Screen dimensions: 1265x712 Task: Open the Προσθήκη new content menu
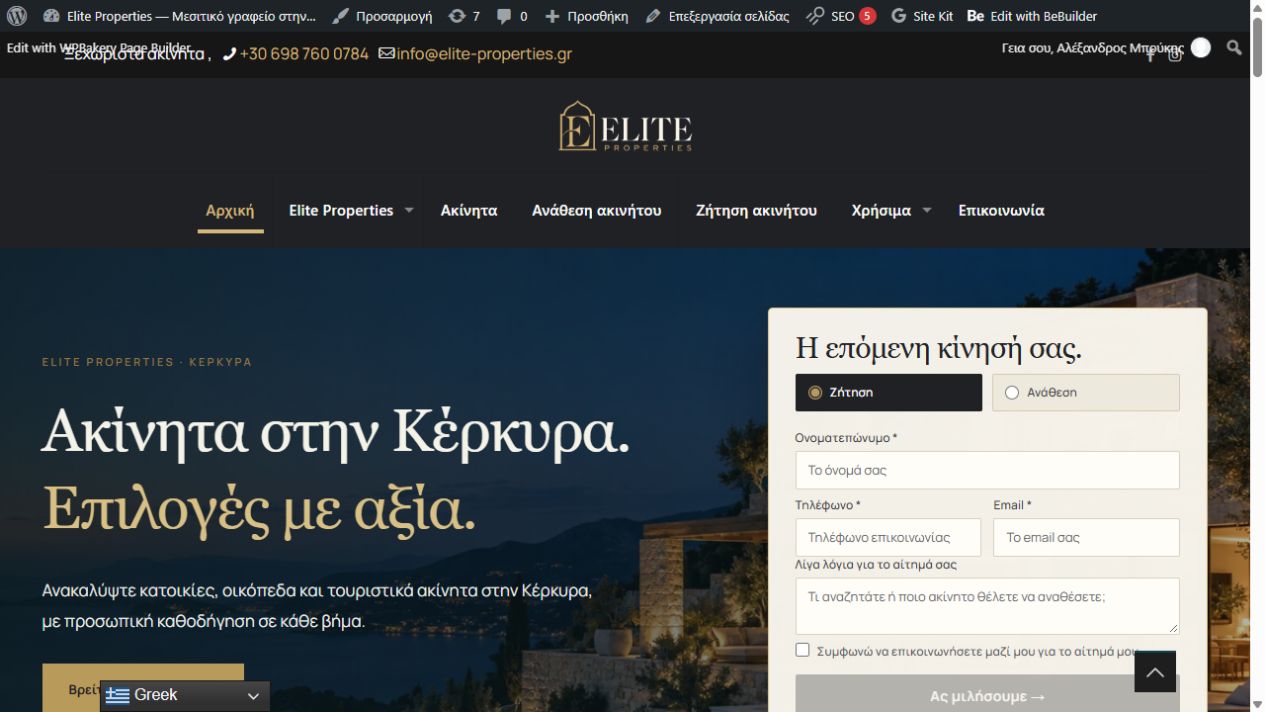587,16
